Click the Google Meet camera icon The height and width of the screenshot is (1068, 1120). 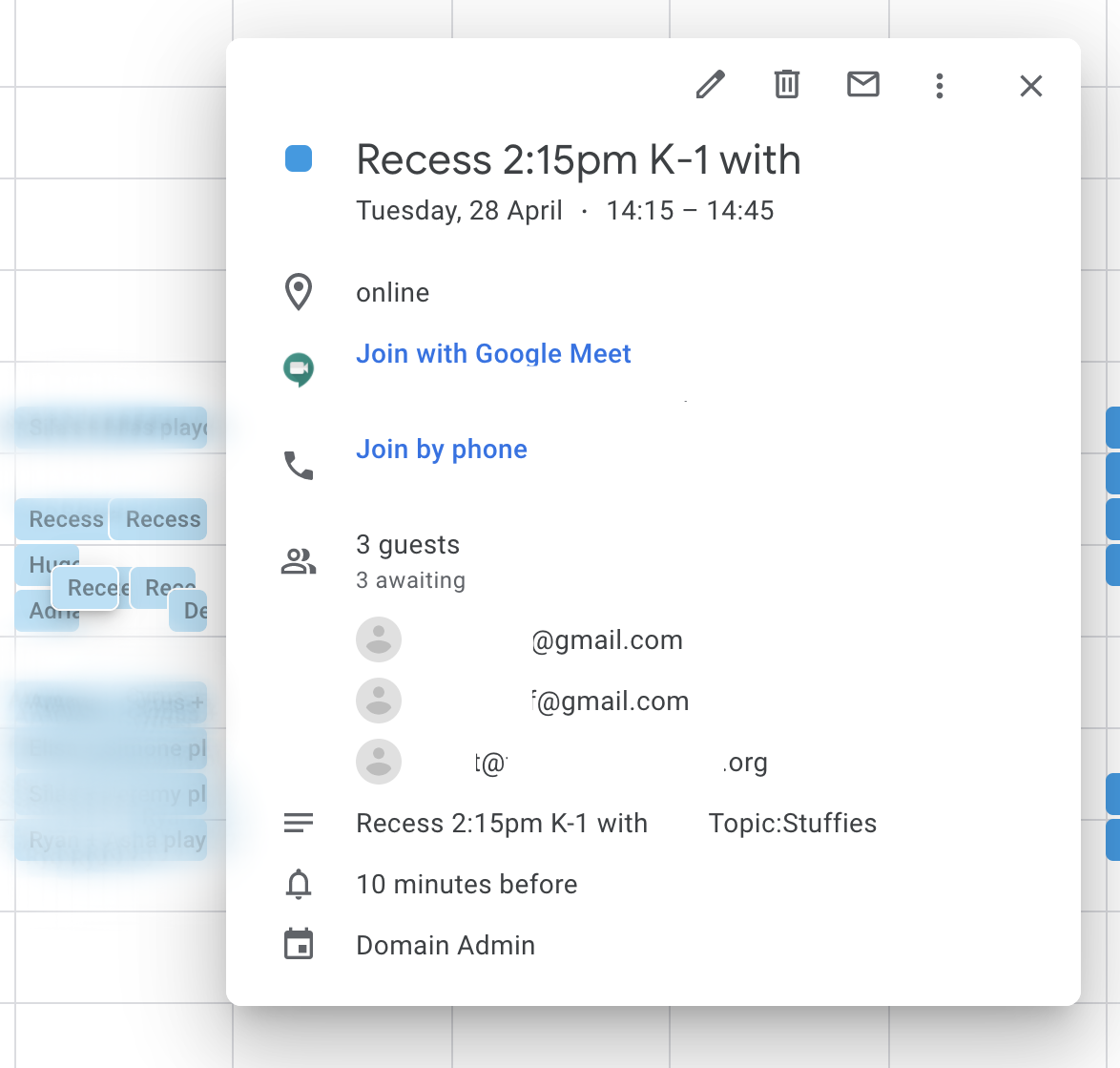point(299,368)
